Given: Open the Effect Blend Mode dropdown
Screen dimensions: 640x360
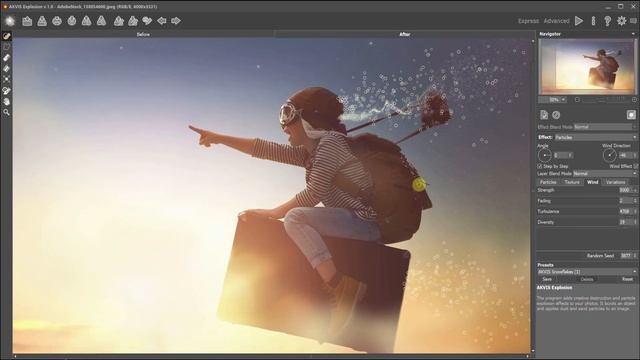Looking at the screenshot, I should (605, 127).
